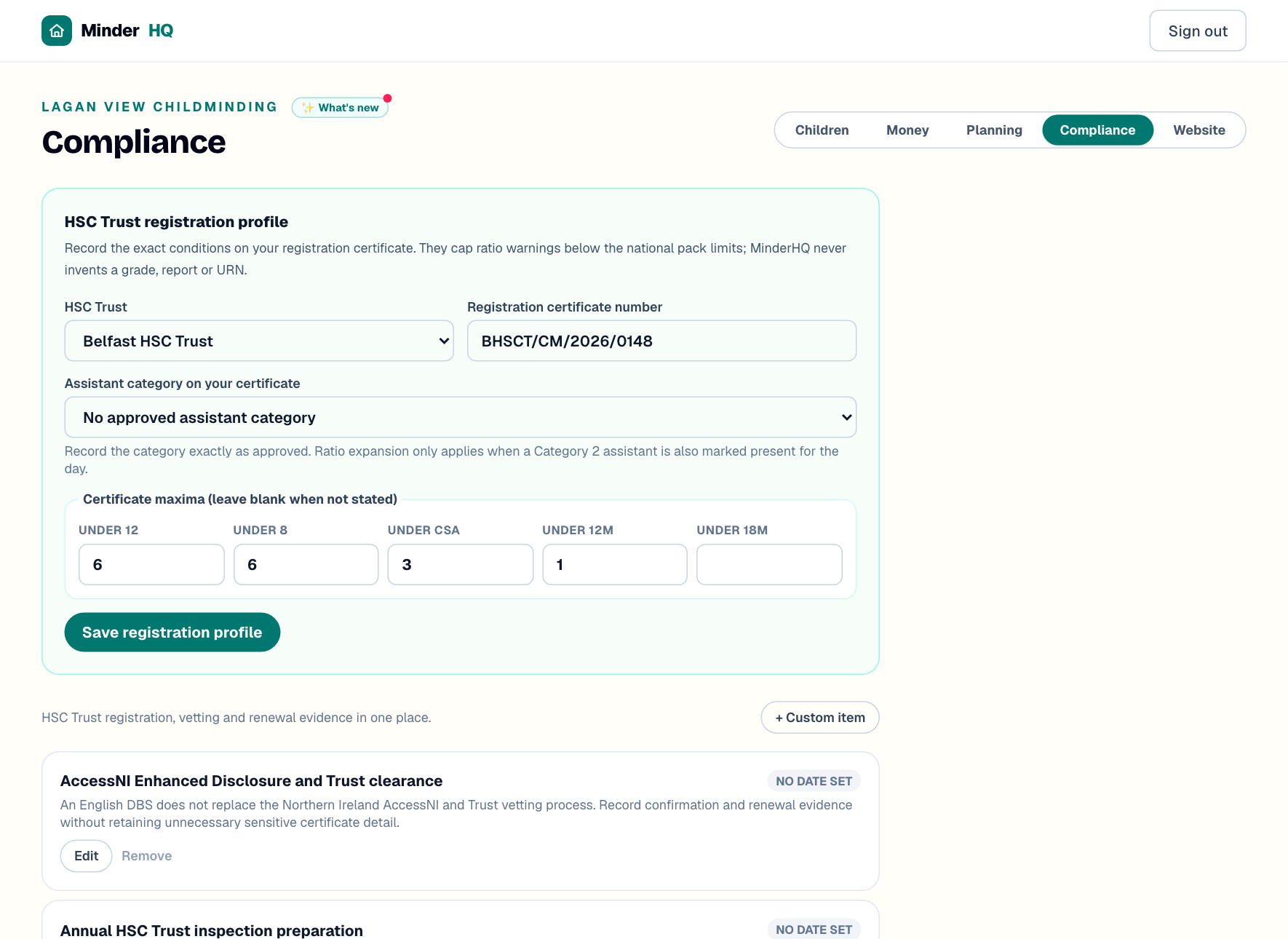Edit the AccessNI Enhanced Disclosure item
Image resolution: width=1288 pixels, height=939 pixels.
coord(86,856)
